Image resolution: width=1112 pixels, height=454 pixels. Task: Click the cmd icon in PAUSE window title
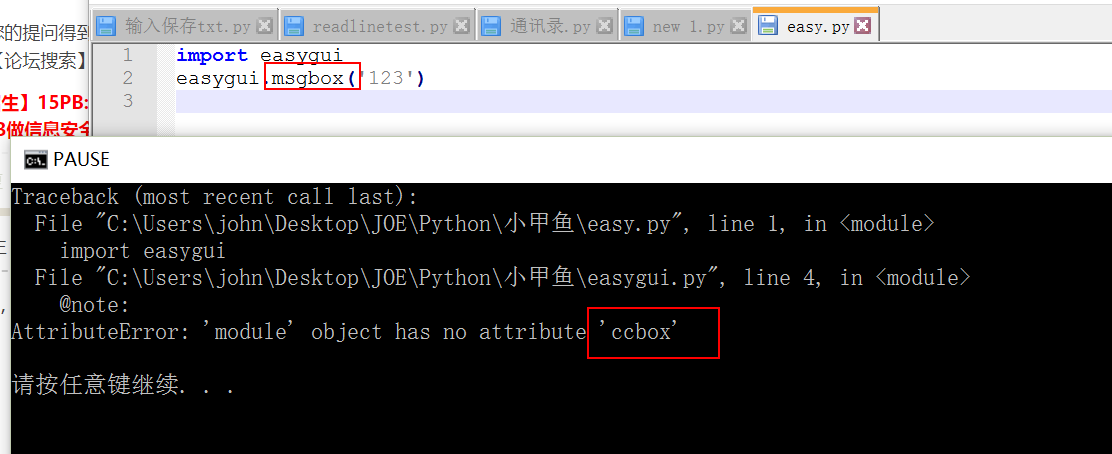pos(35,160)
